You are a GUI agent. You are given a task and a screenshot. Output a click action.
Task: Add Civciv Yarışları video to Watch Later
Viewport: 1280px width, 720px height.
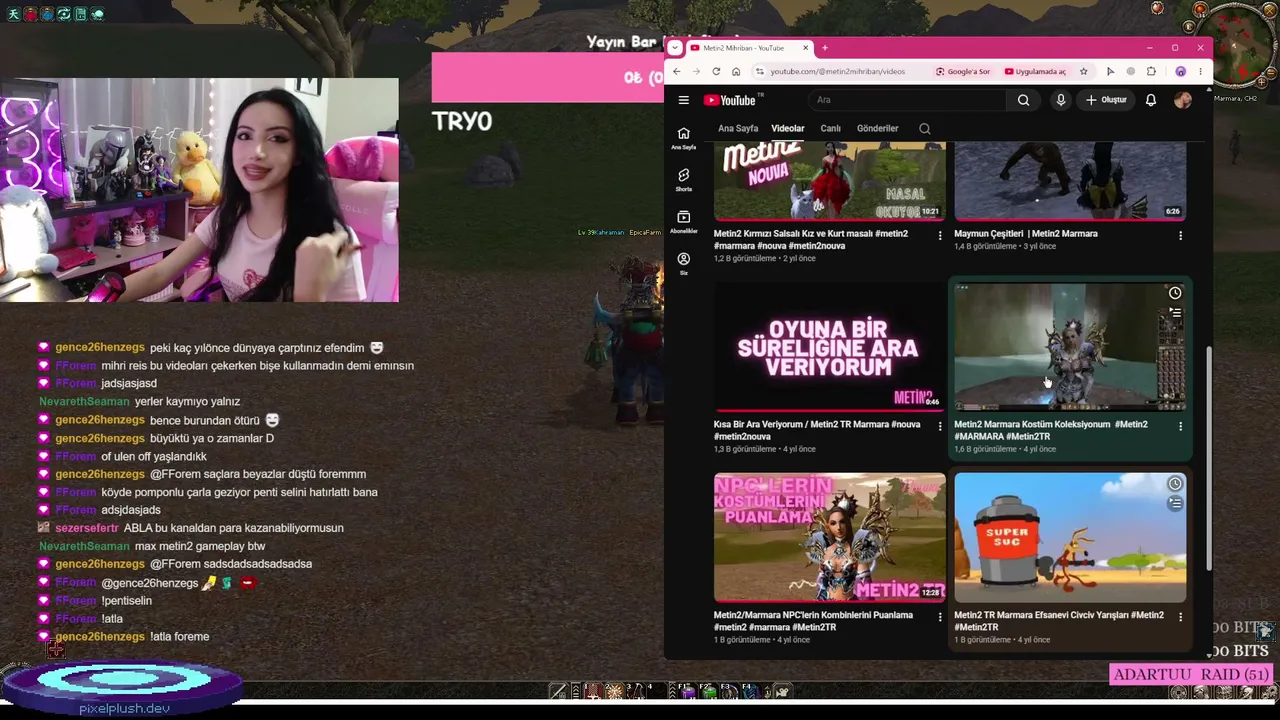[x=1175, y=484]
